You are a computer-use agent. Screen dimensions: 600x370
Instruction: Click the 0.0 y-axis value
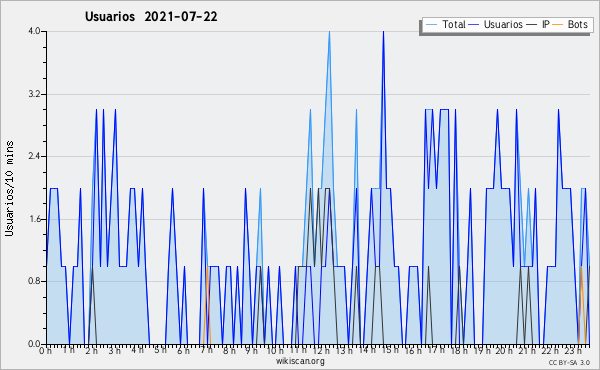34,344
